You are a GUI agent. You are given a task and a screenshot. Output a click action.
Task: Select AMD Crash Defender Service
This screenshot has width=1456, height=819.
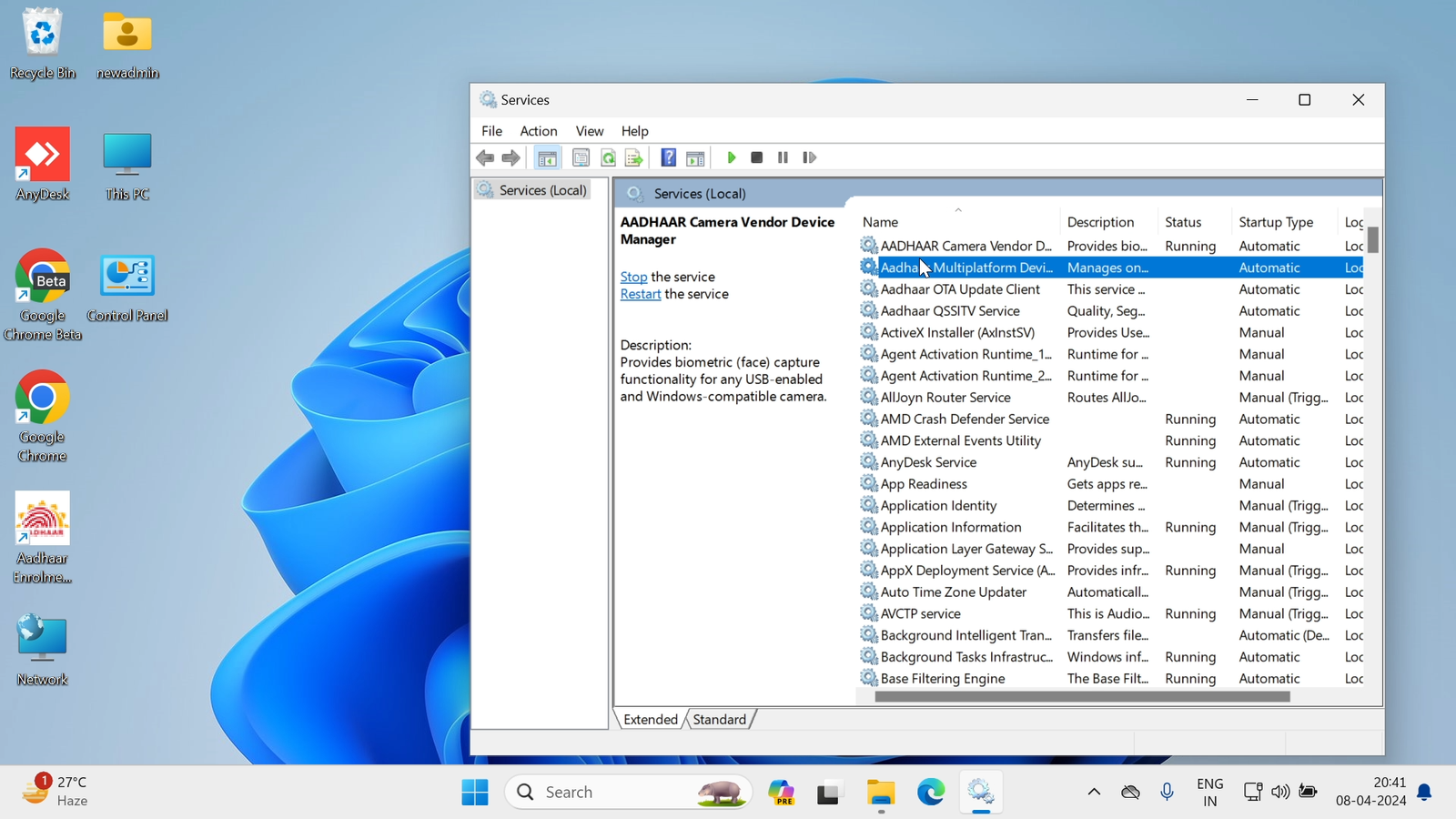(x=1111, y=420)
